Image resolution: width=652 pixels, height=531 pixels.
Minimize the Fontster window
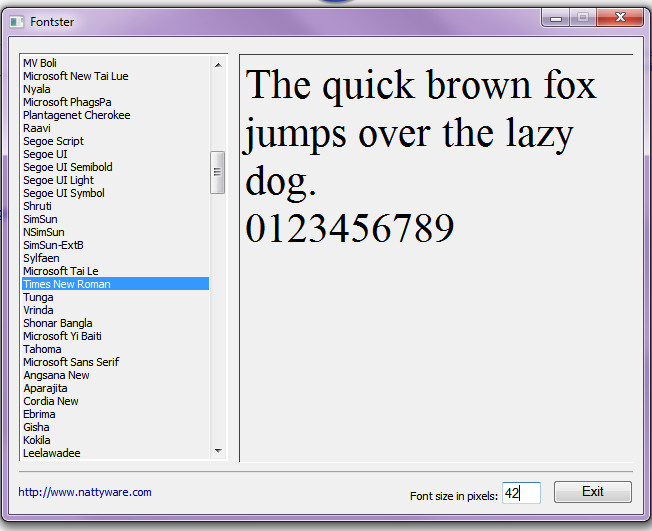(x=556, y=18)
